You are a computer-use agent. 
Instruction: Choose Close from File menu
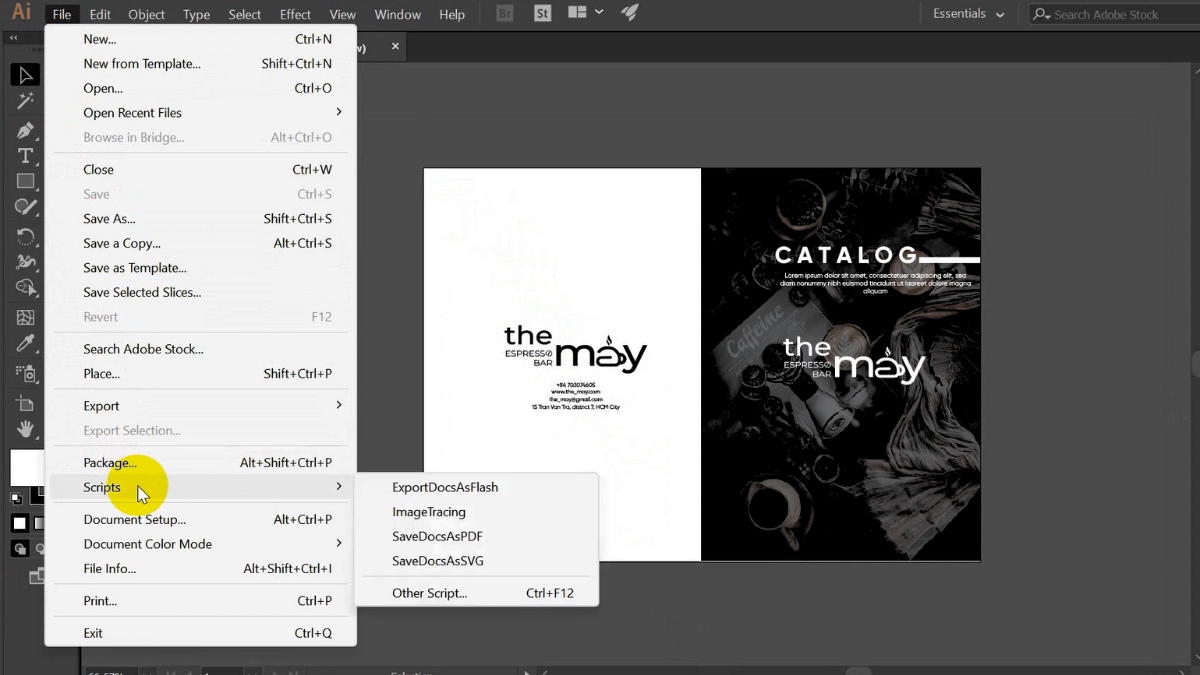(x=200, y=170)
